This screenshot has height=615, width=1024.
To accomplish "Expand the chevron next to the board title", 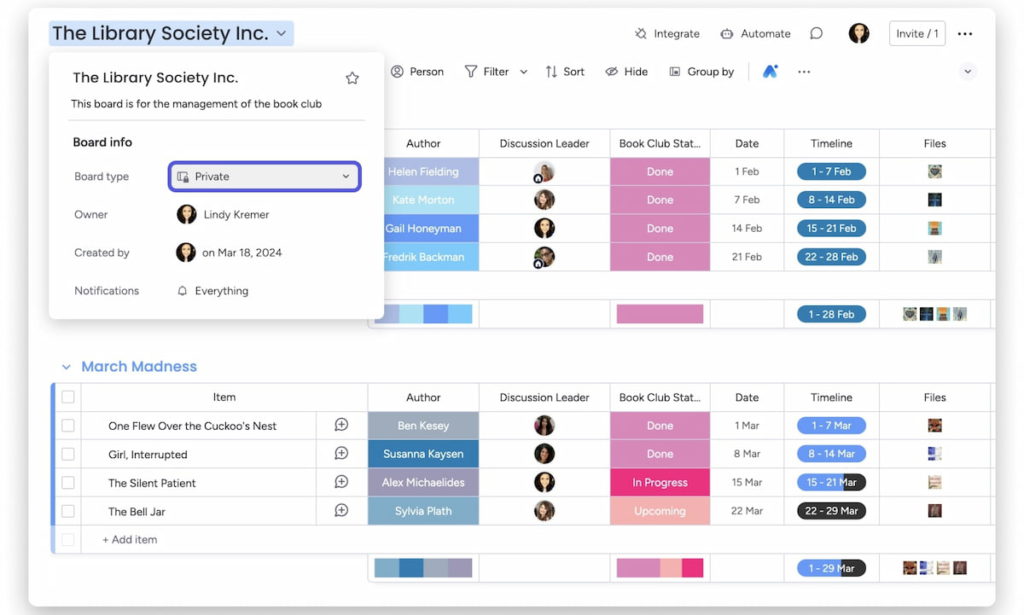I will [280, 32].
